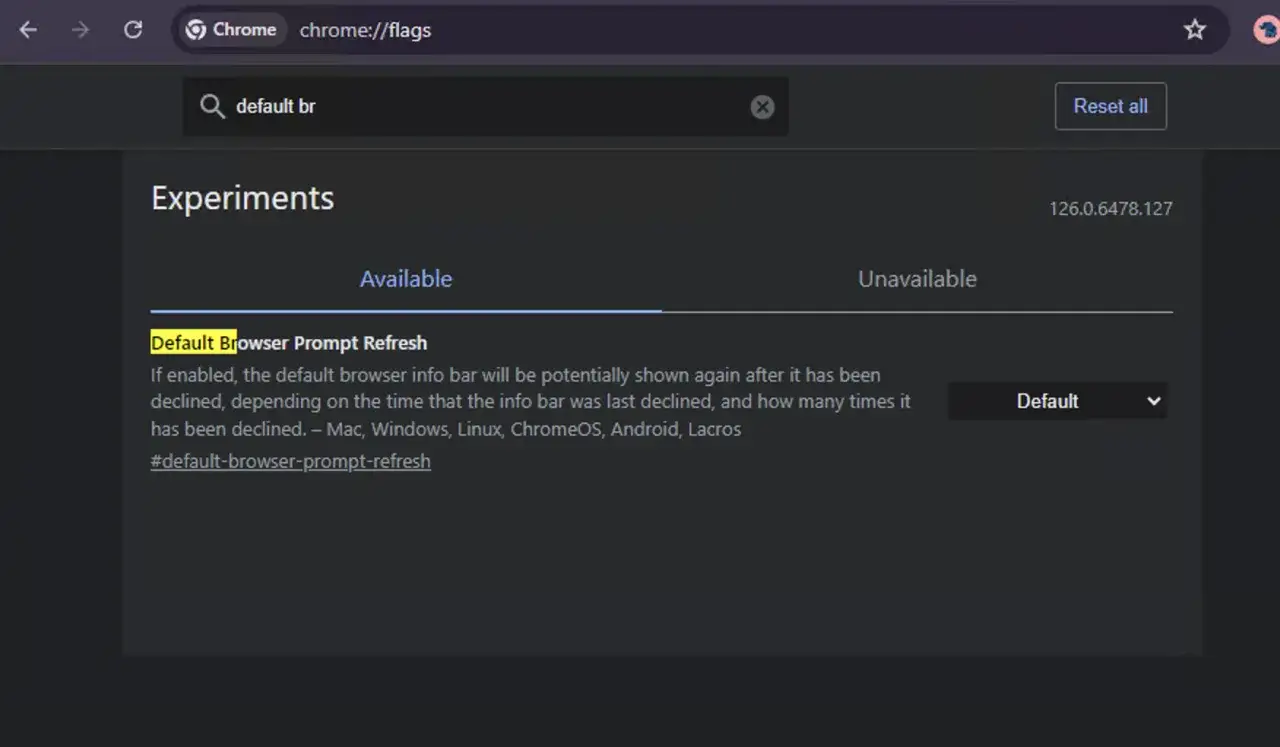Click the back navigation arrow
The image size is (1280, 747).
click(x=28, y=30)
